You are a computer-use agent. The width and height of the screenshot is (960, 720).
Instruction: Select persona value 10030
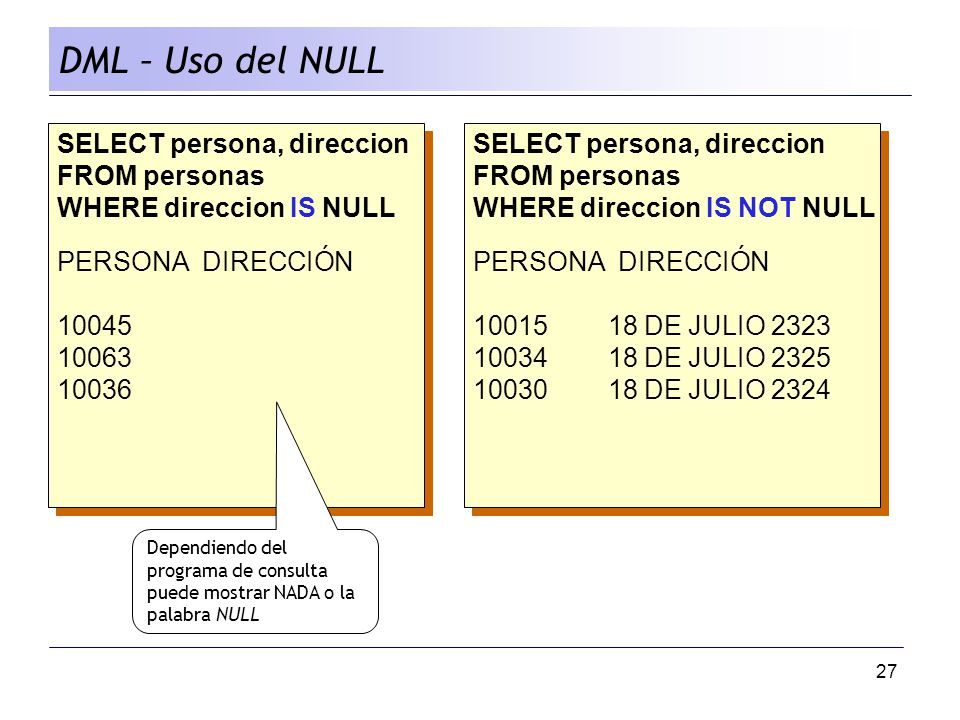pos(511,389)
